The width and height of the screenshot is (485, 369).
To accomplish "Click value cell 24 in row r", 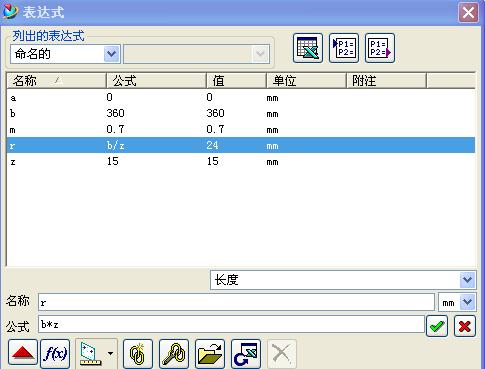I will (x=212, y=145).
